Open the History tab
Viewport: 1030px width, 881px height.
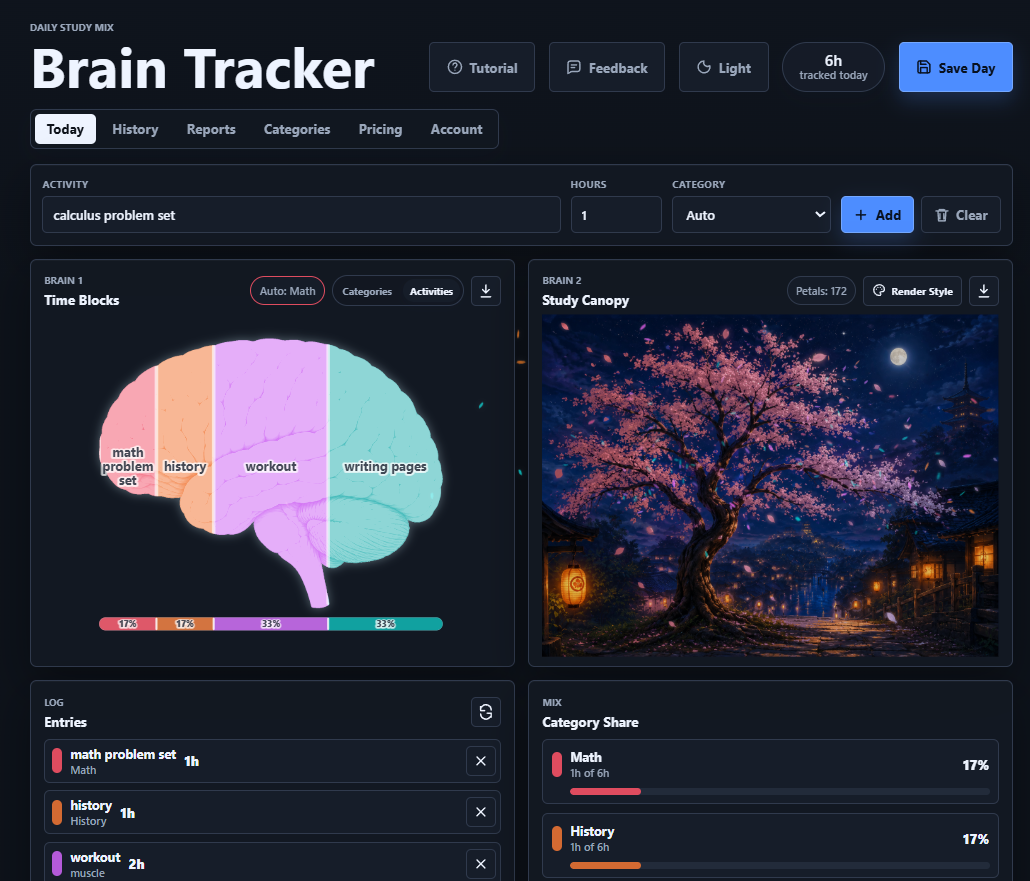135,129
